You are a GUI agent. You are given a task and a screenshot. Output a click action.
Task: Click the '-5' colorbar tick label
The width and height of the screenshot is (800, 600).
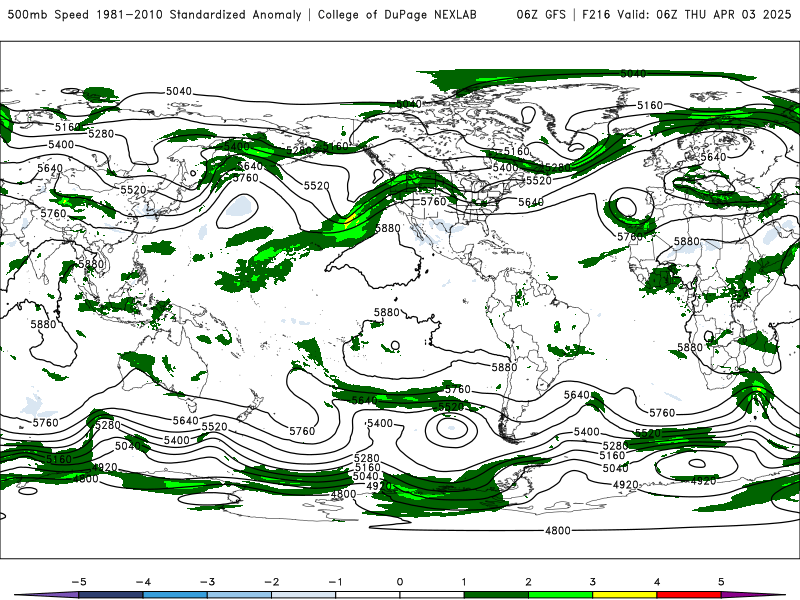(79, 582)
